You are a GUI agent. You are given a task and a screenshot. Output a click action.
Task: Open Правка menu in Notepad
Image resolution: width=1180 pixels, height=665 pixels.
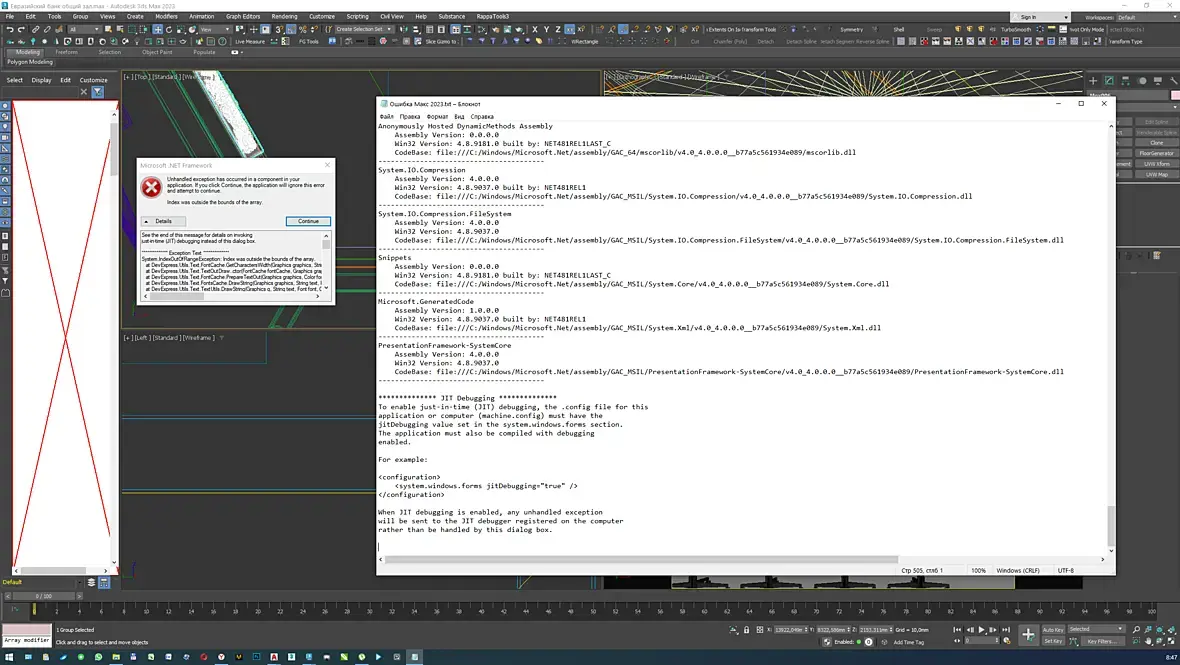(x=410, y=117)
